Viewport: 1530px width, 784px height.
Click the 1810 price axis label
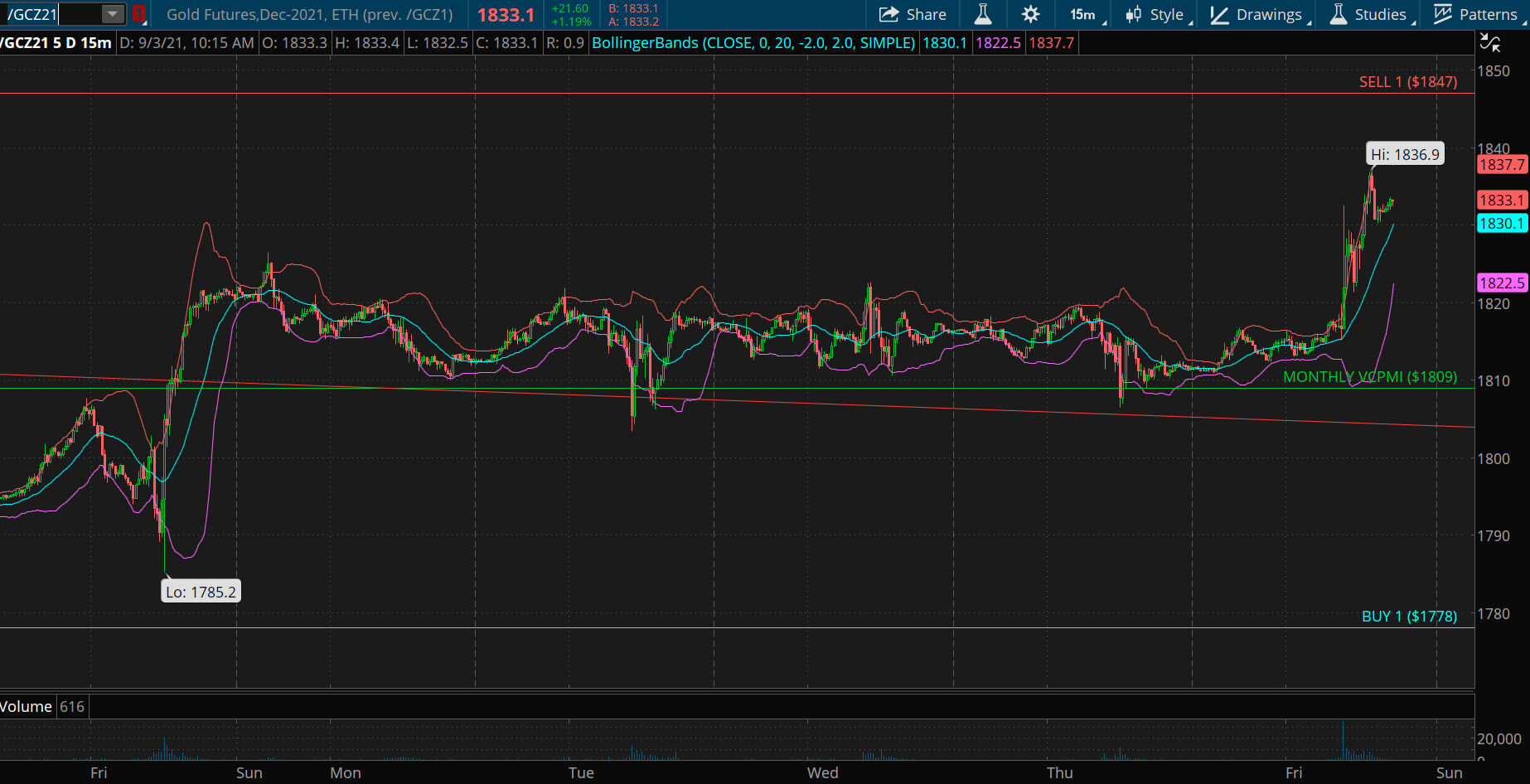tap(1494, 380)
